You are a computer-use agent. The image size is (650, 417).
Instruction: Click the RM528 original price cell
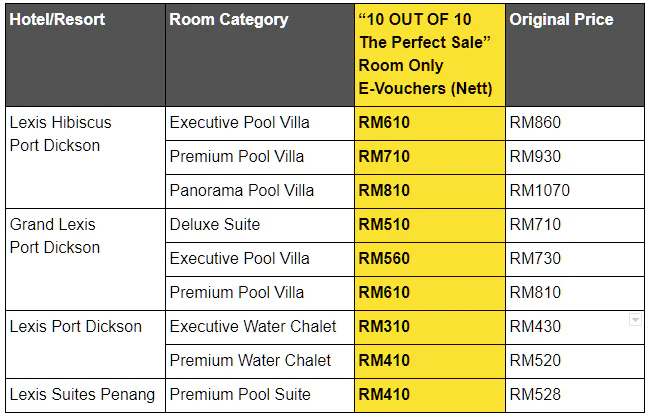[x=575, y=395]
